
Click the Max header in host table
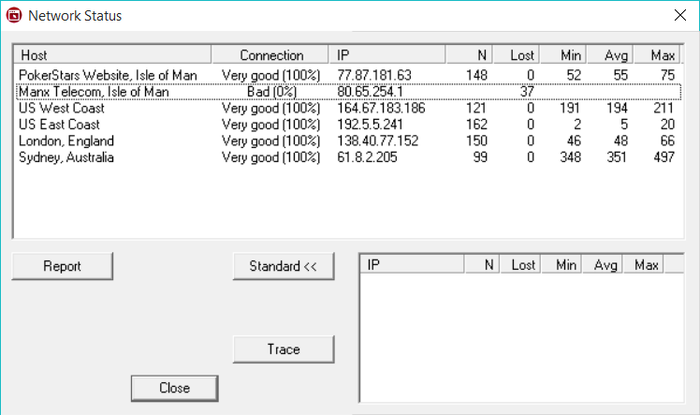(x=657, y=55)
